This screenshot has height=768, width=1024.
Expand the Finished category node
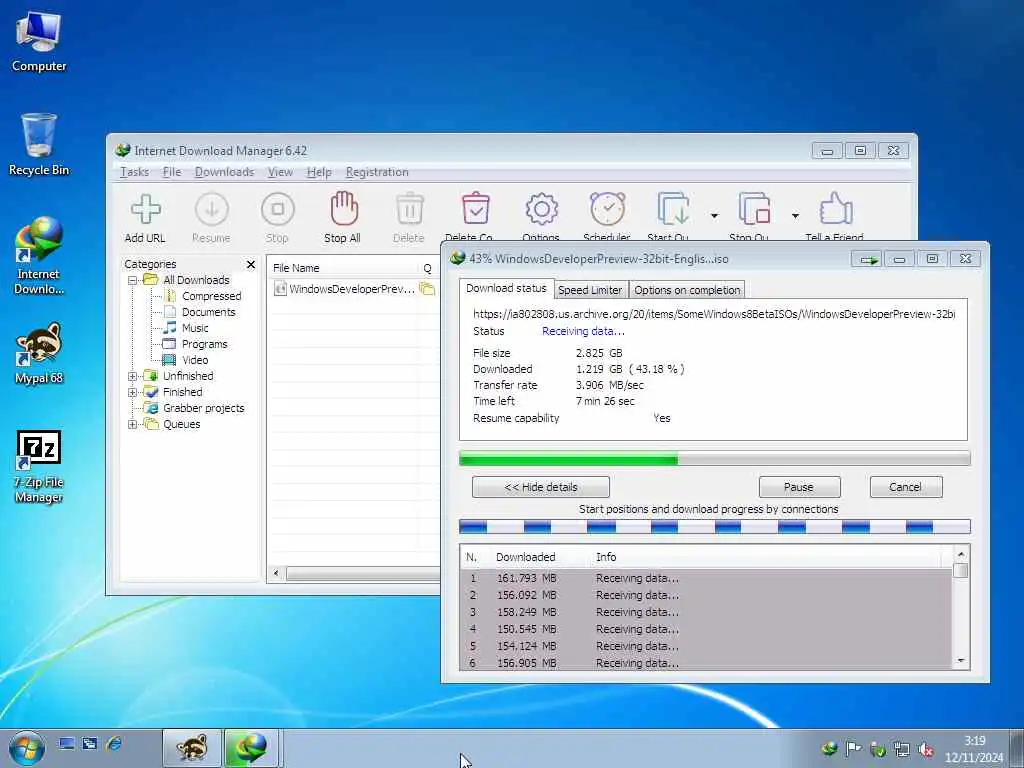coord(133,392)
